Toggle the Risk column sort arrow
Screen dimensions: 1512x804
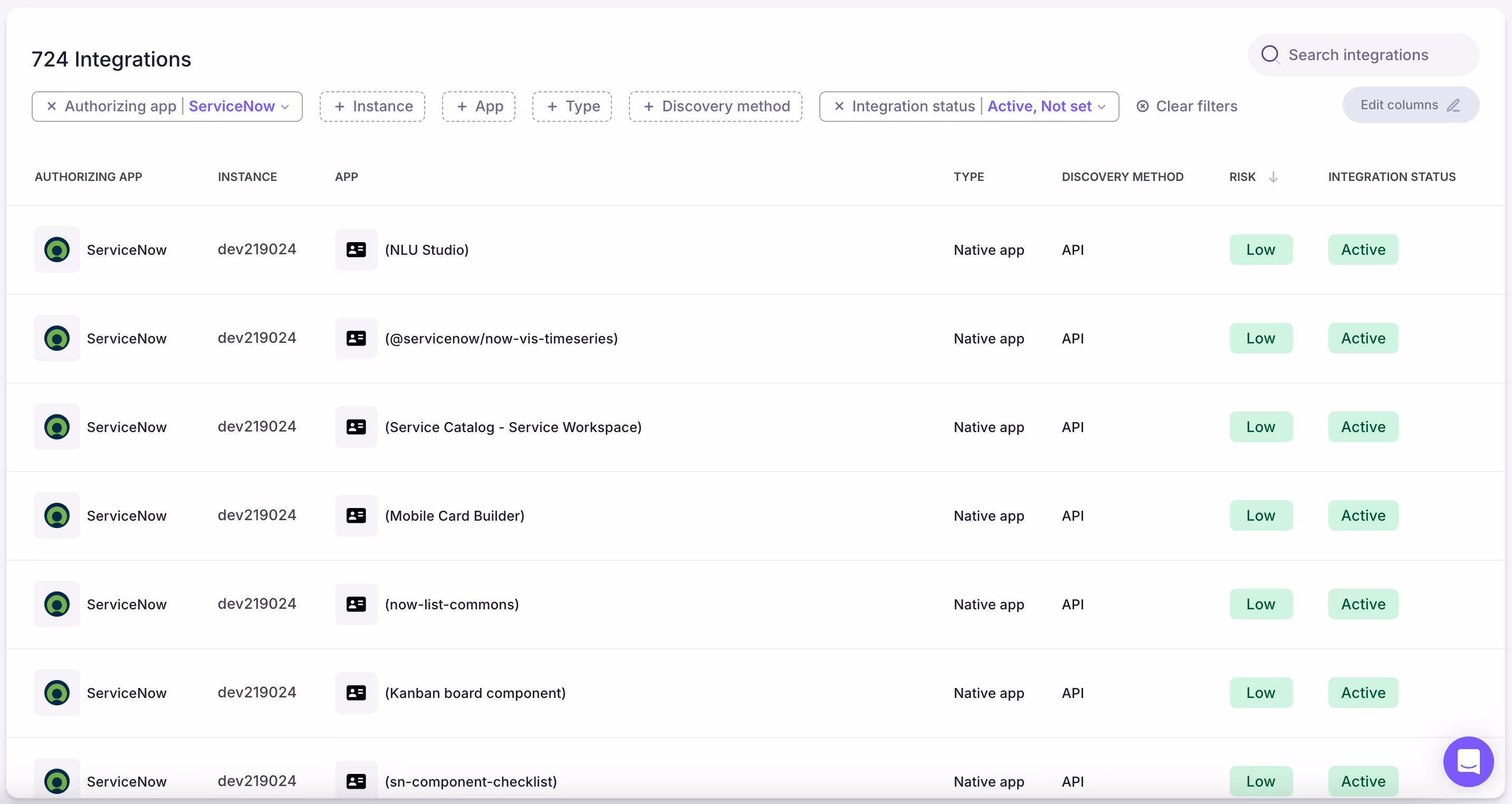(x=1272, y=177)
